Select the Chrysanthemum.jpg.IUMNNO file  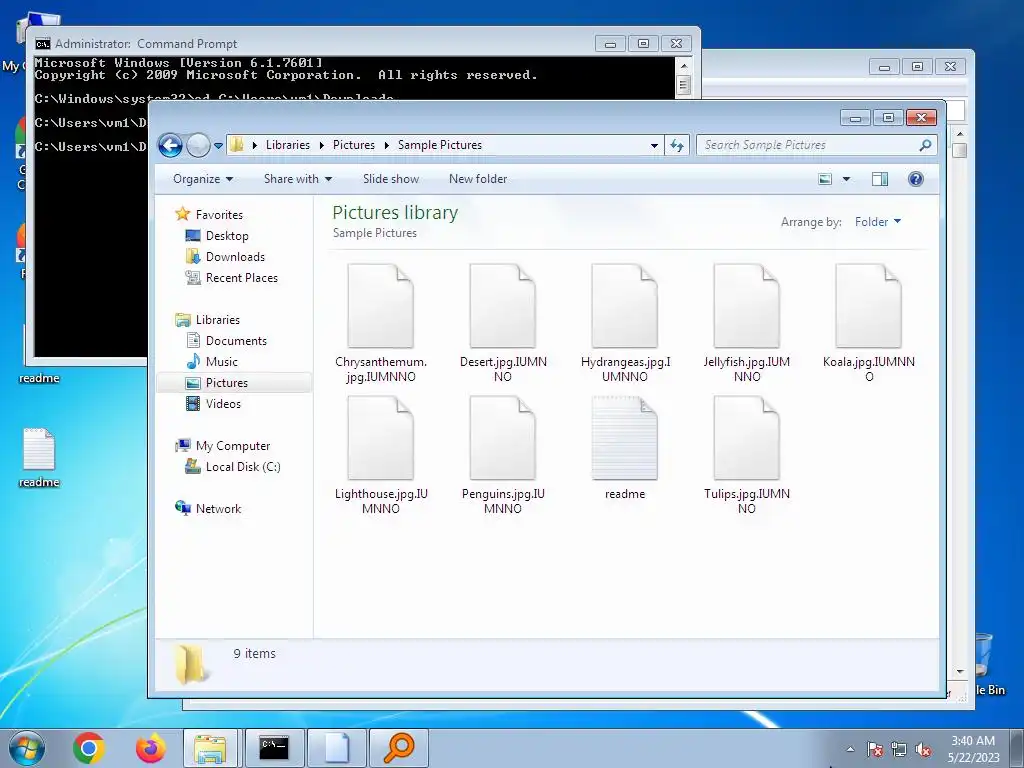pyautogui.click(x=381, y=323)
